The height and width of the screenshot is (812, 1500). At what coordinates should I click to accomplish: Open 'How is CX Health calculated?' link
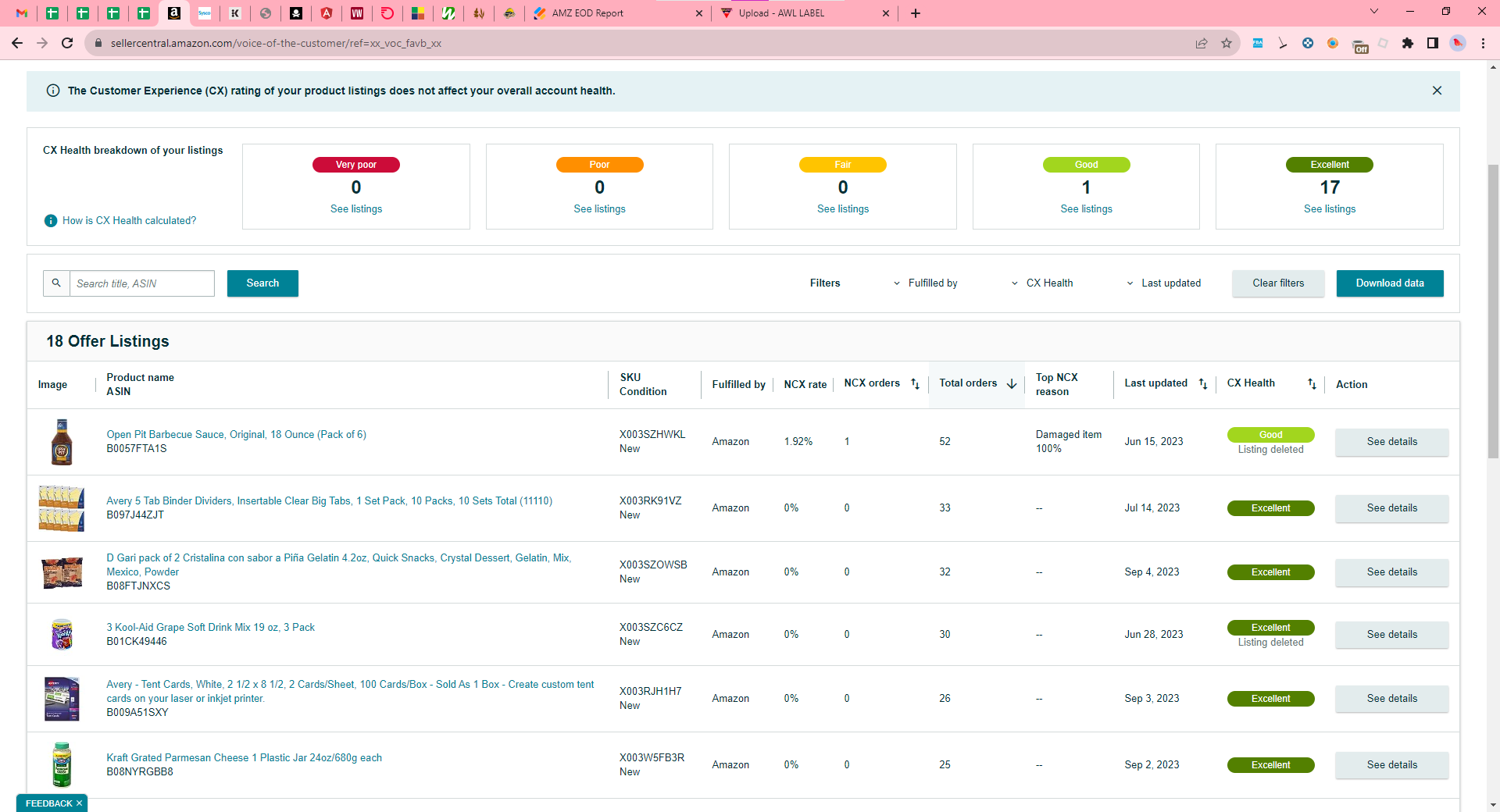(129, 221)
